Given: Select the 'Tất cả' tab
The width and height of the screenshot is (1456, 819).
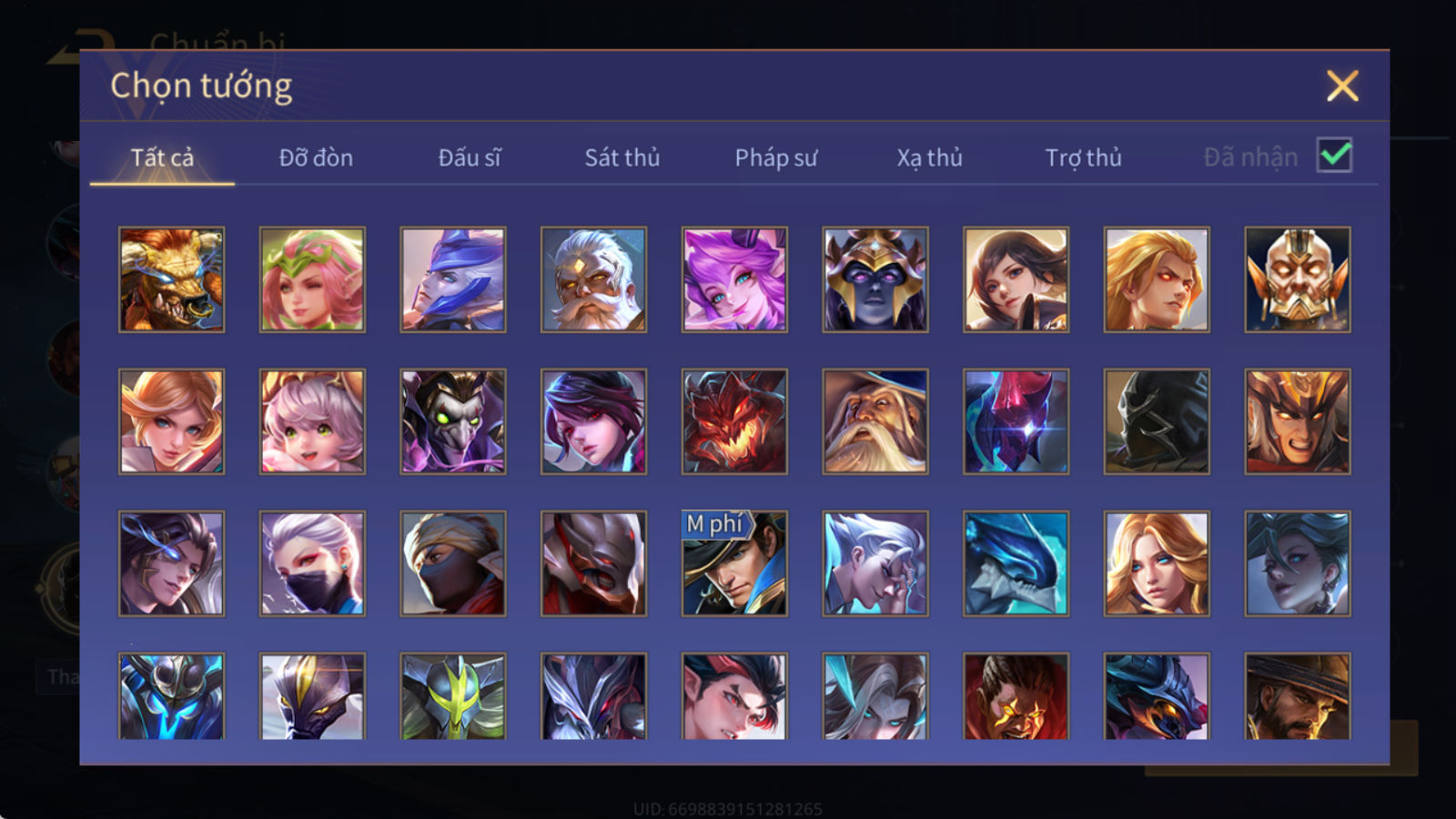Looking at the screenshot, I should pos(162,157).
